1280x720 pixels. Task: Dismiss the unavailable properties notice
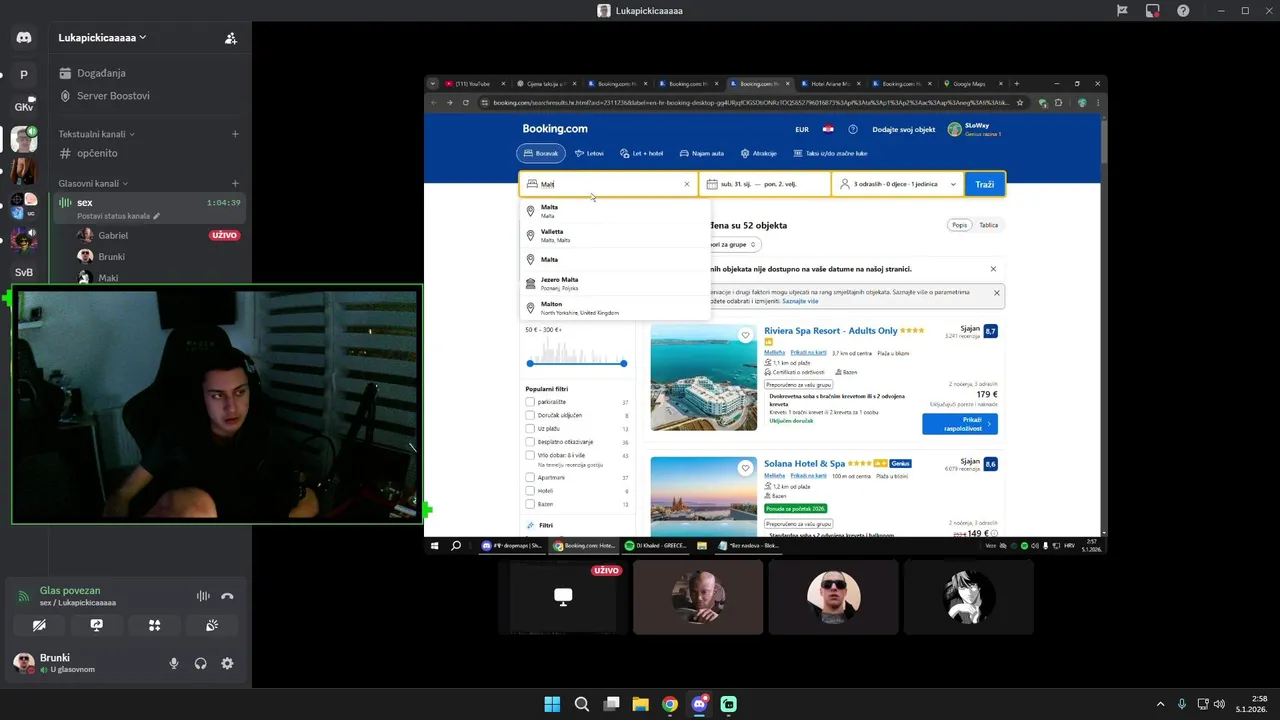(993, 269)
